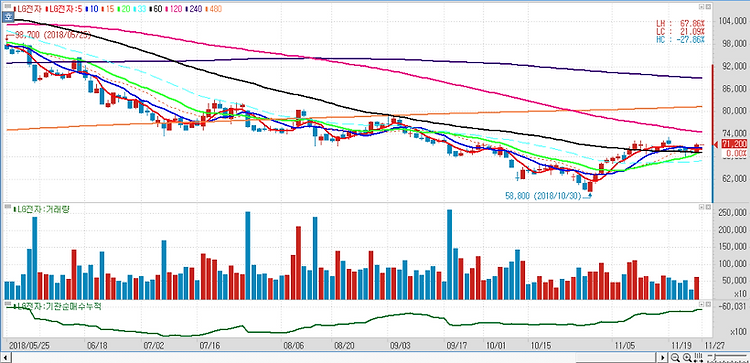
Task: Click the chart zoom slider bar
Action: click(x=727, y=358)
